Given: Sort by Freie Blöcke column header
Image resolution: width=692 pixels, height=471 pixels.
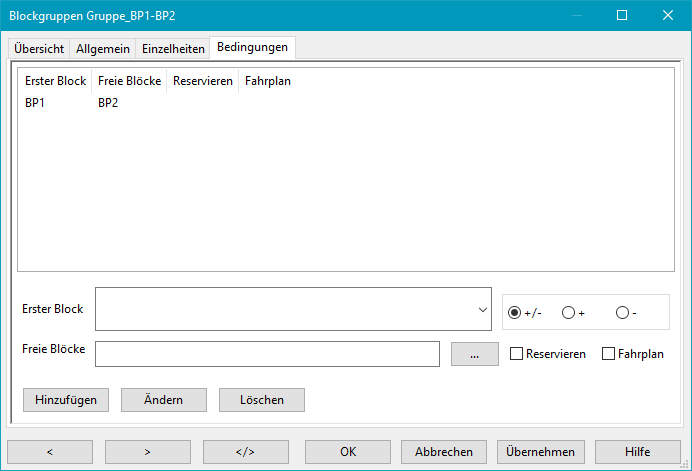Looking at the screenshot, I should click(x=130, y=81).
